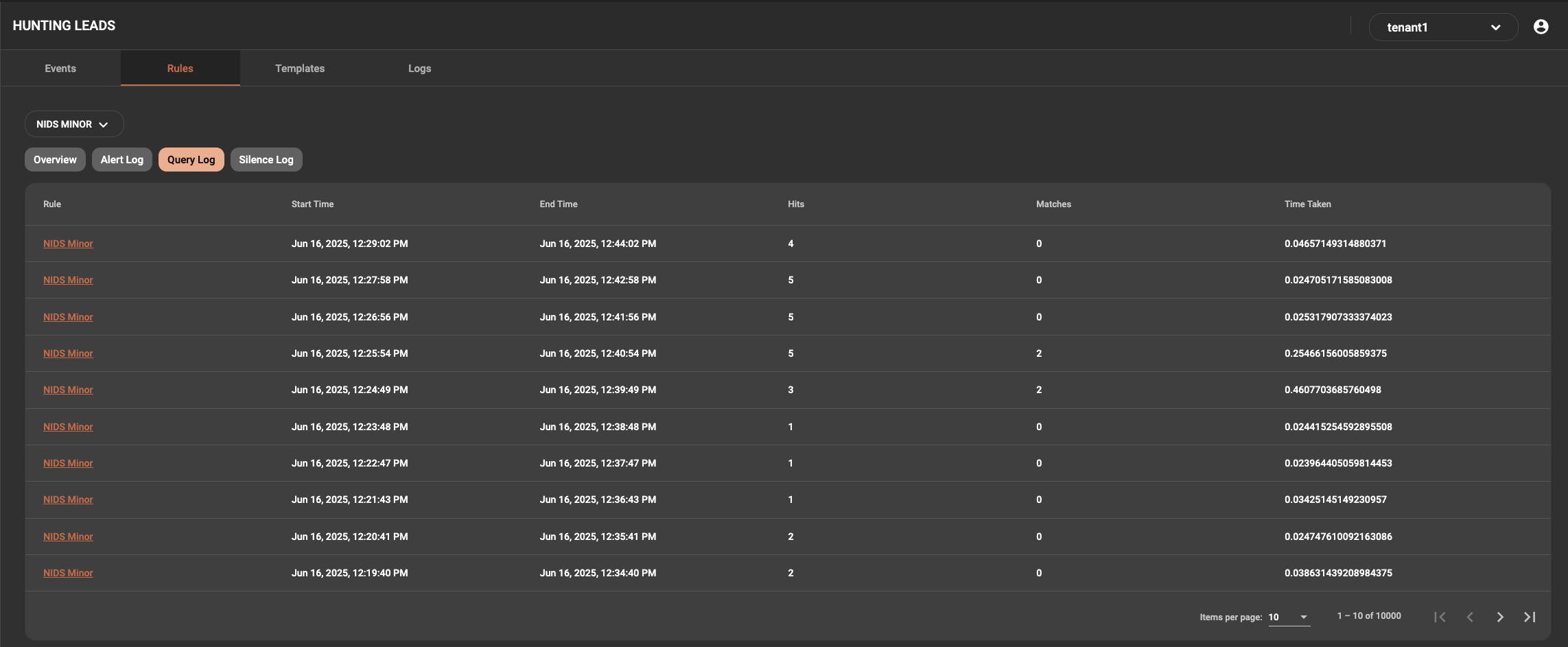The image size is (1568, 647).
Task: Go to the first page of results
Action: [1440, 617]
